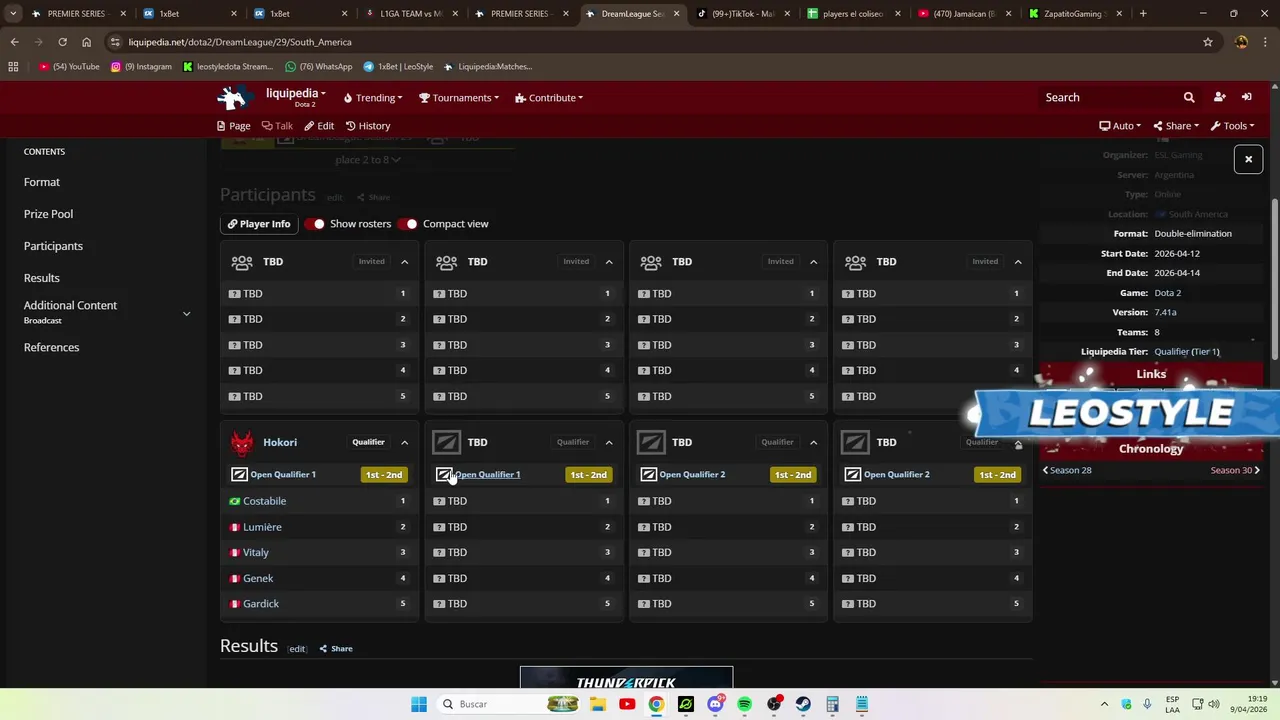The height and width of the screenshot is (720, 1280).
Task: Open the Tools dropdown
Action: pos(1233,126)
